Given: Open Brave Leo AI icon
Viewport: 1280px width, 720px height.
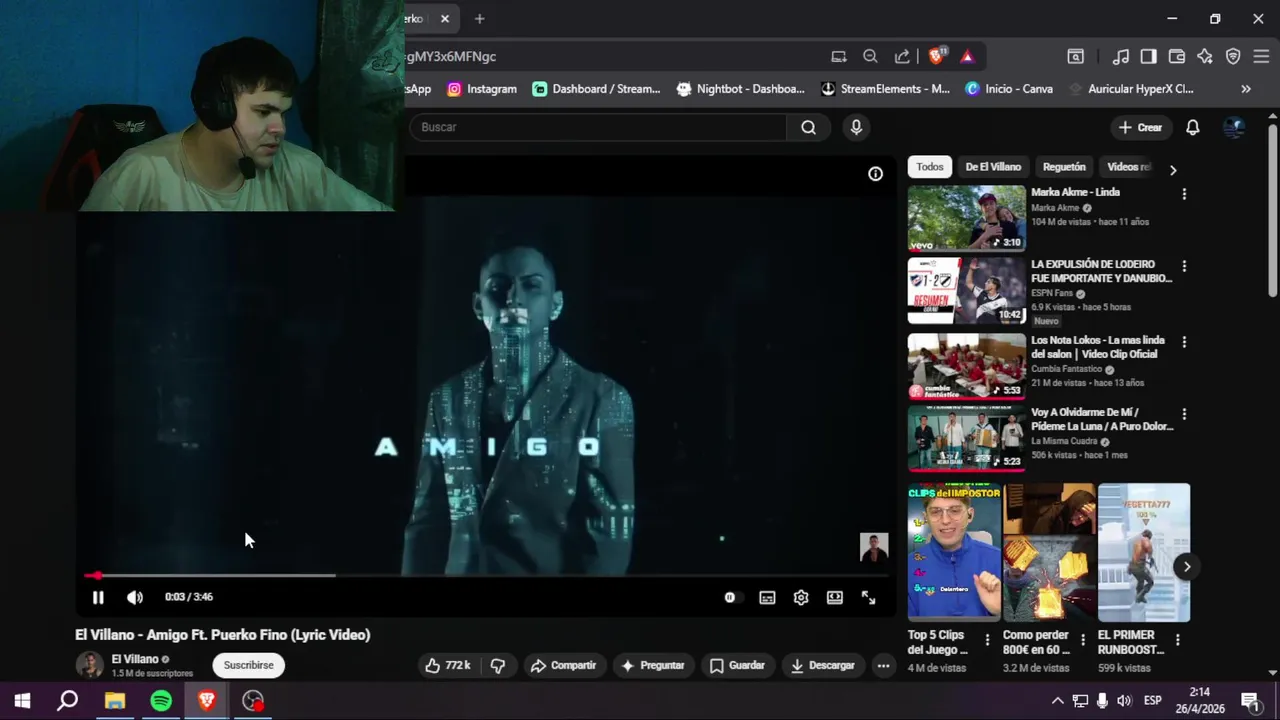Looking at the screenshot, I should click(1205, 56).
